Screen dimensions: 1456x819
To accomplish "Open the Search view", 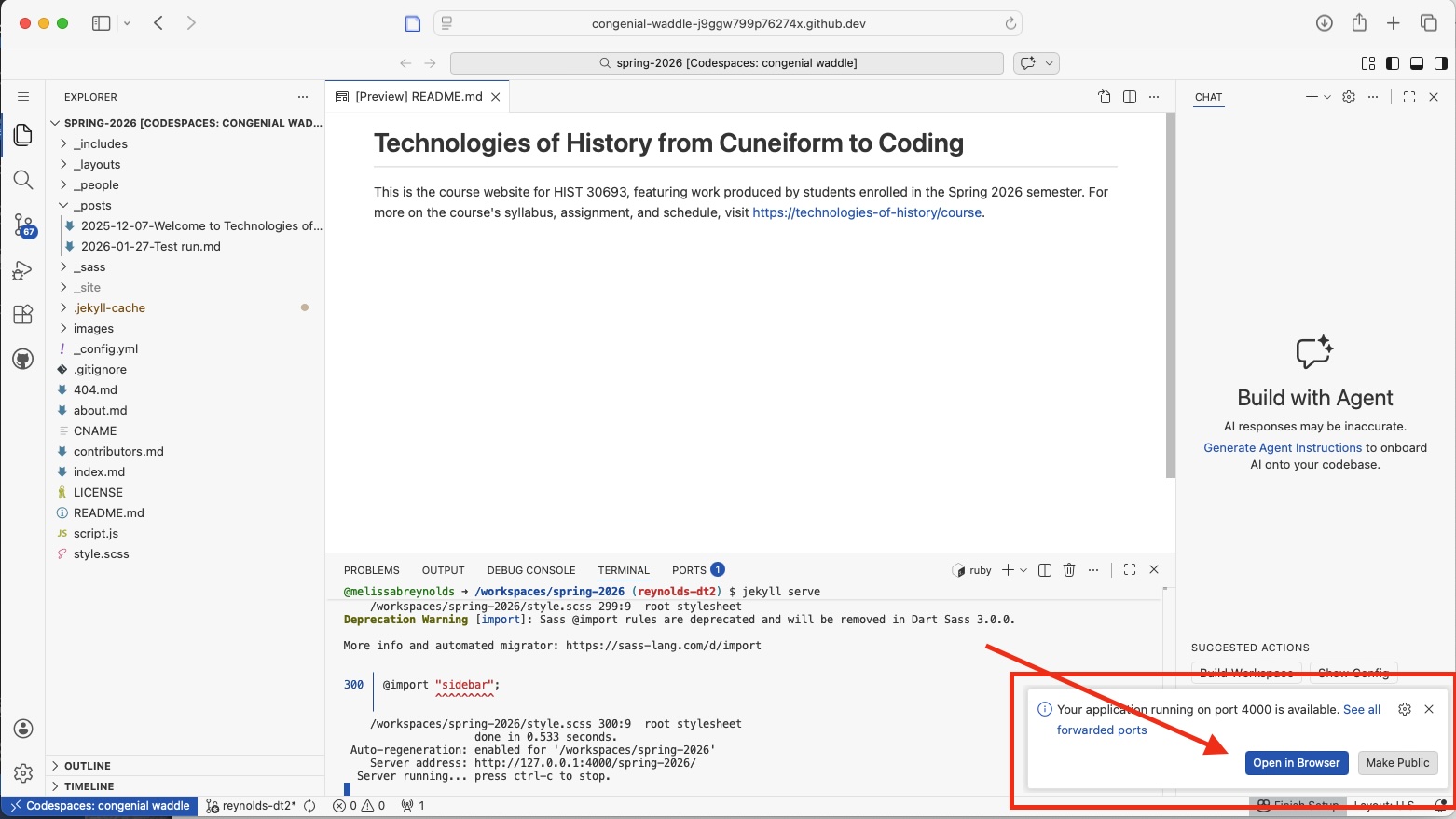I will pyautogui.click(x=23, y=180).
